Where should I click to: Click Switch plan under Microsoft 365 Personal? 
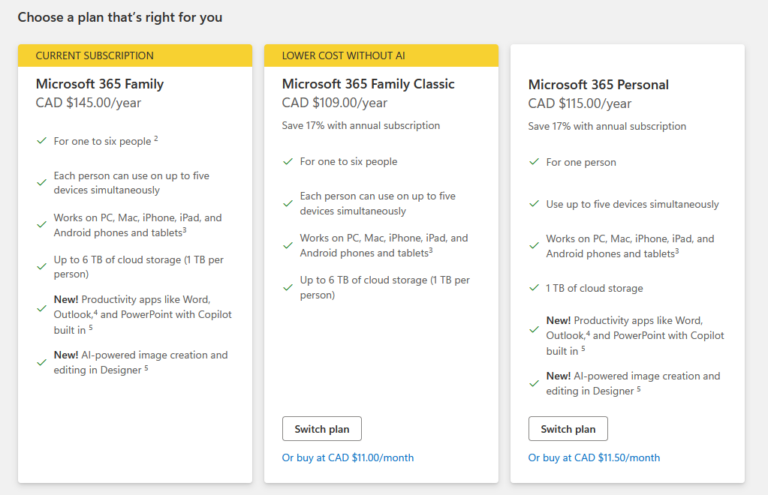567,429
